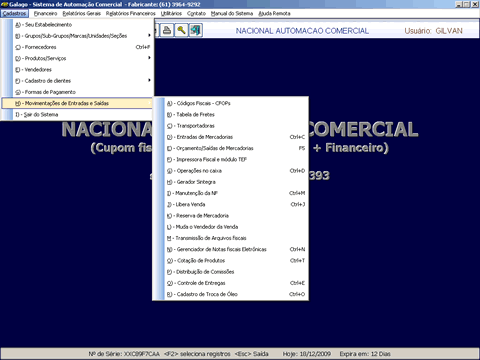This screenshot has height=360, width=480.
Task: Click the Nº de Série status text
Action: click(124, 354)
